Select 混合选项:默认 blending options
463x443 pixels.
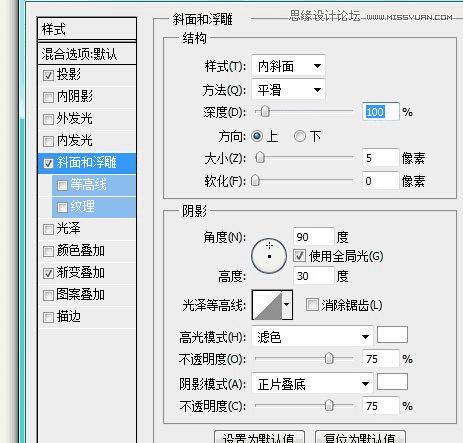click(x=87, y=53)
